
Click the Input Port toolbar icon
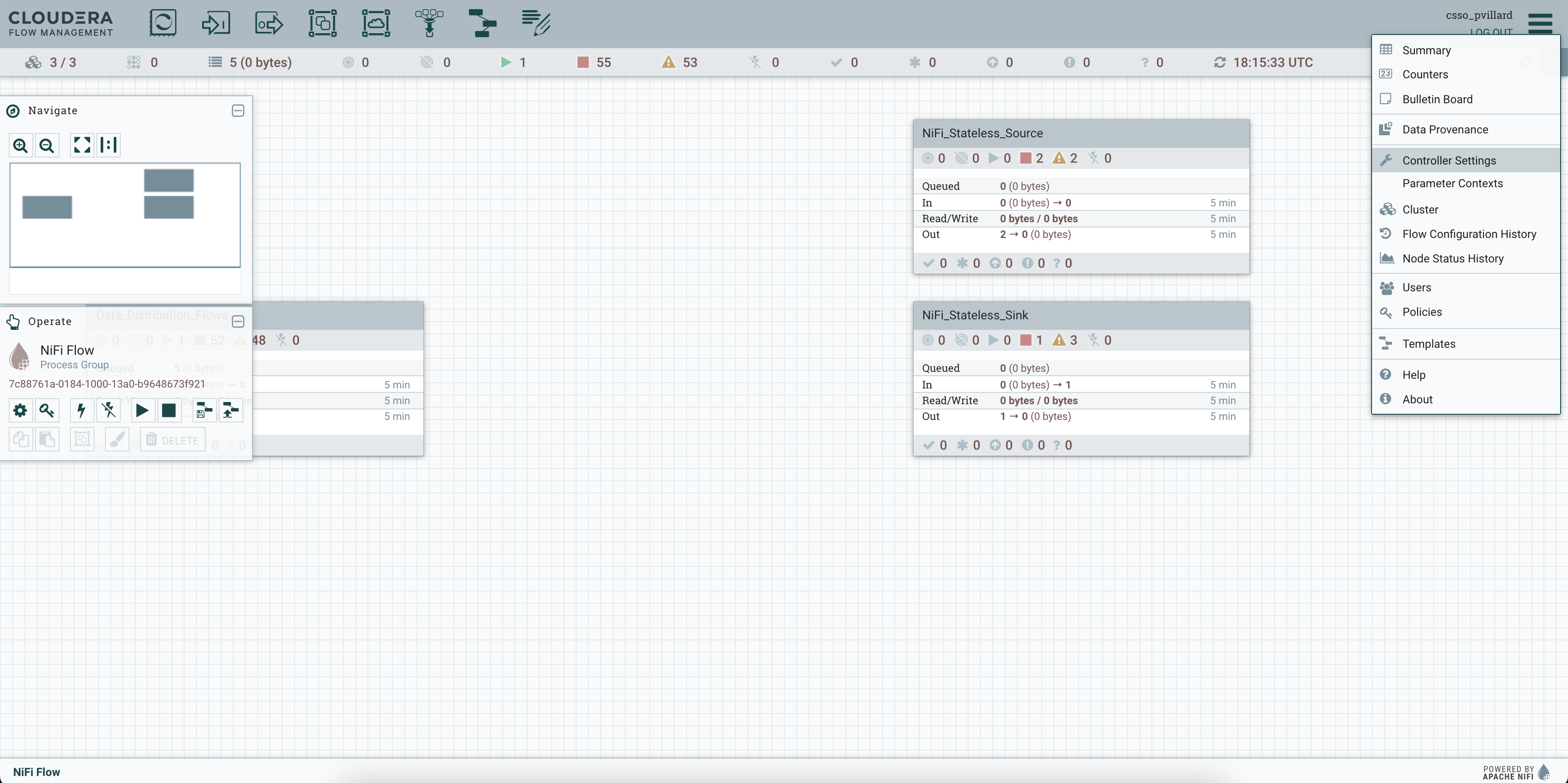click(216, 23)
